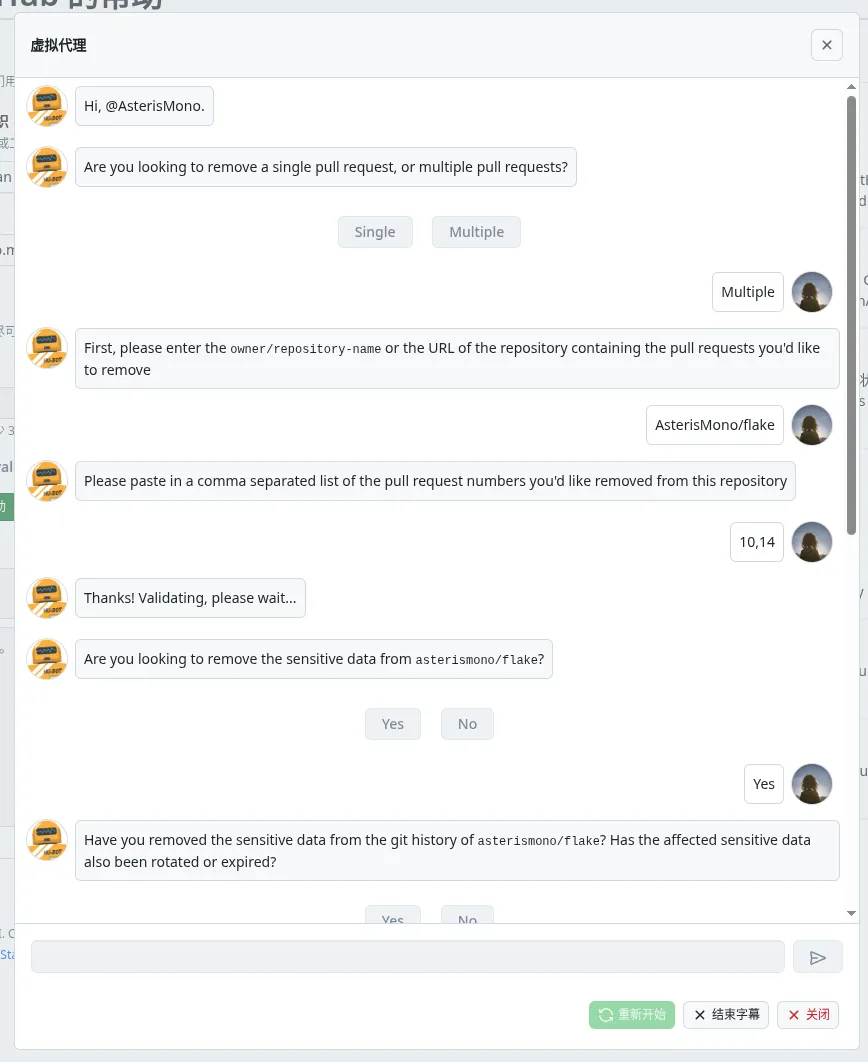Click the user avatar next to "Multiple" reply

[812, 292]
